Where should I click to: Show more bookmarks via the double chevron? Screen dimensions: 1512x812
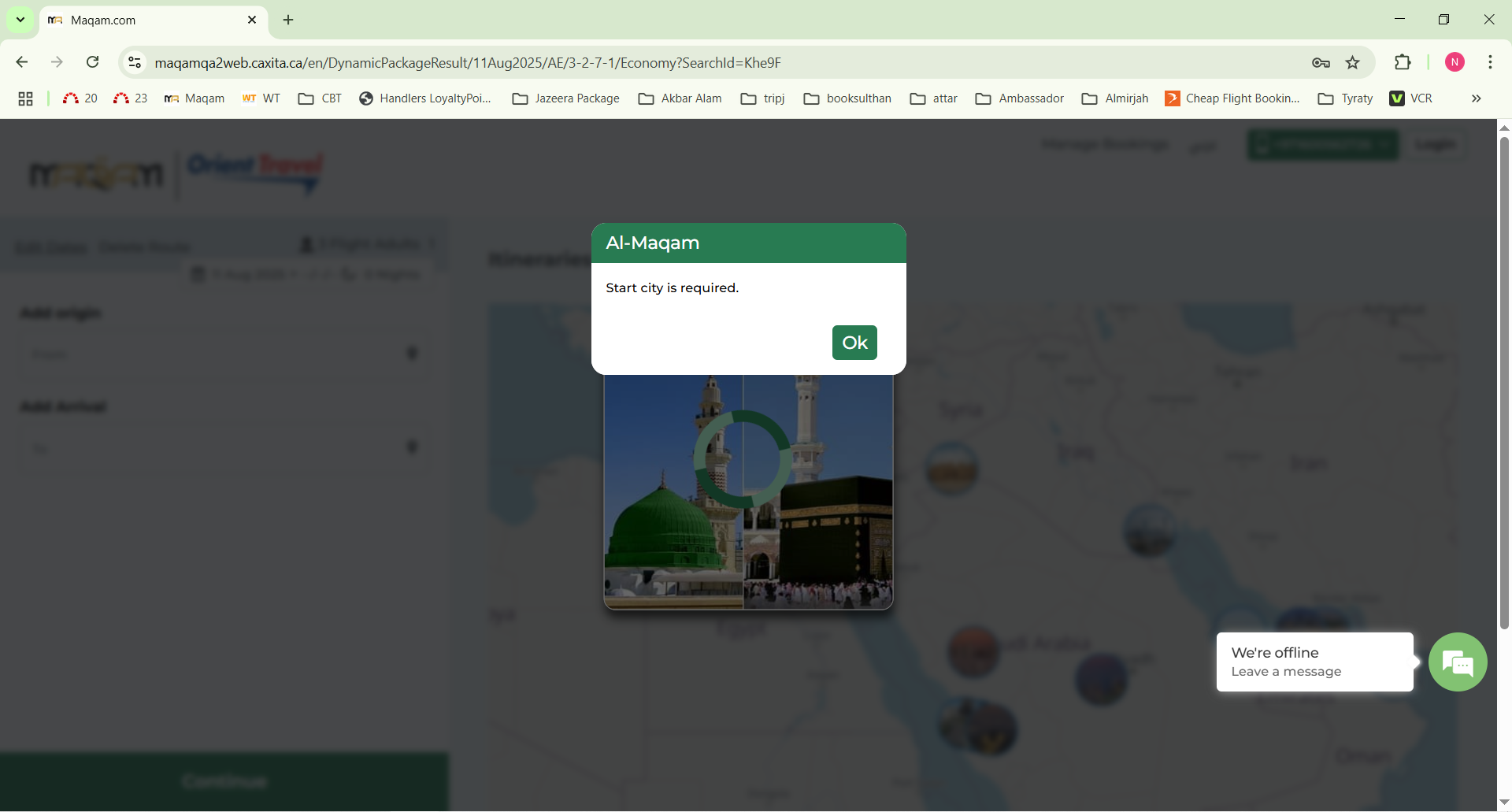click(x=1476, y=98)
